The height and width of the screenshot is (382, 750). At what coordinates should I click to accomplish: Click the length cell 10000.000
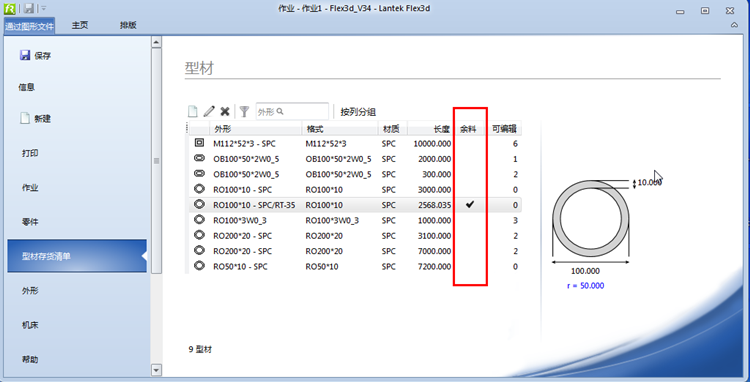click(432, 143)
